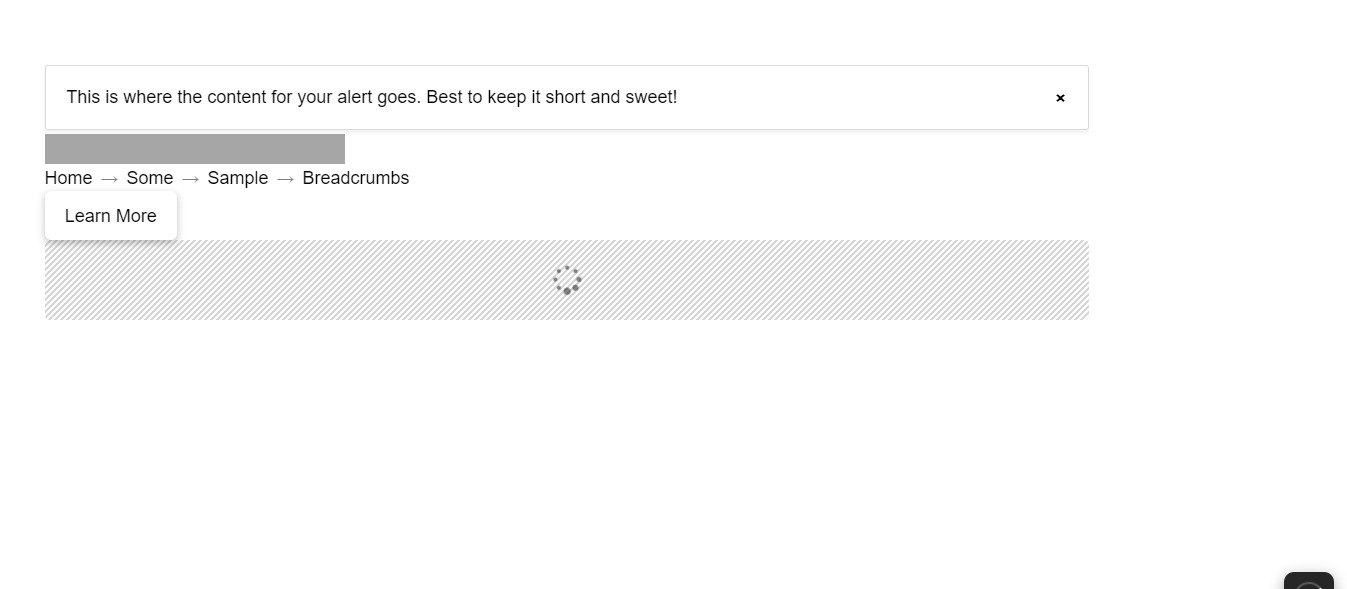Click blank white area below loading panel
This screenshot has height=589, width=1347.
[567, 440]
